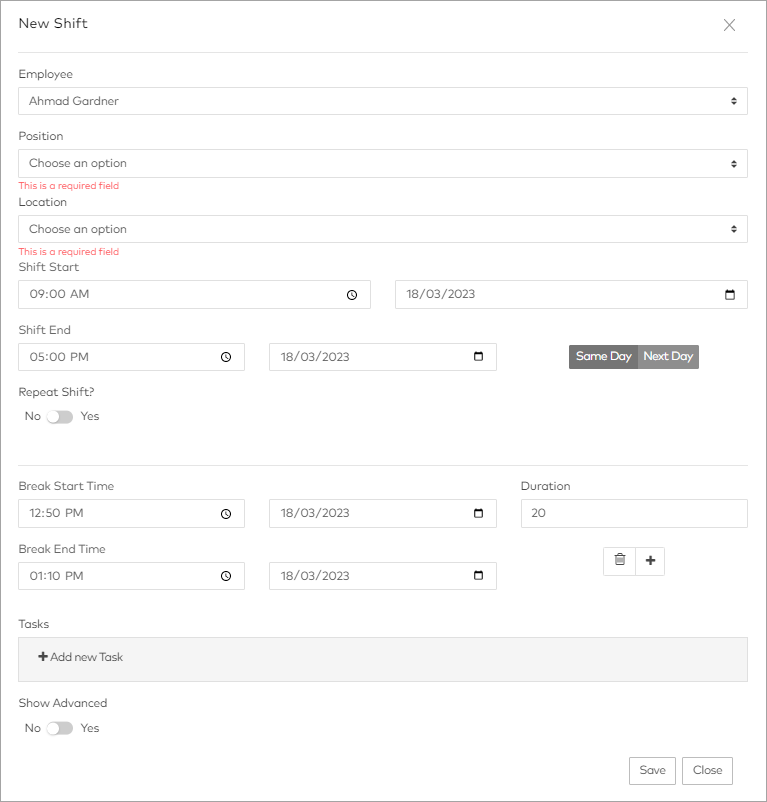Viewport: 767px width, 802px height.
Task: Enable the Show Advanced toggle
Action: coord(60,728)
